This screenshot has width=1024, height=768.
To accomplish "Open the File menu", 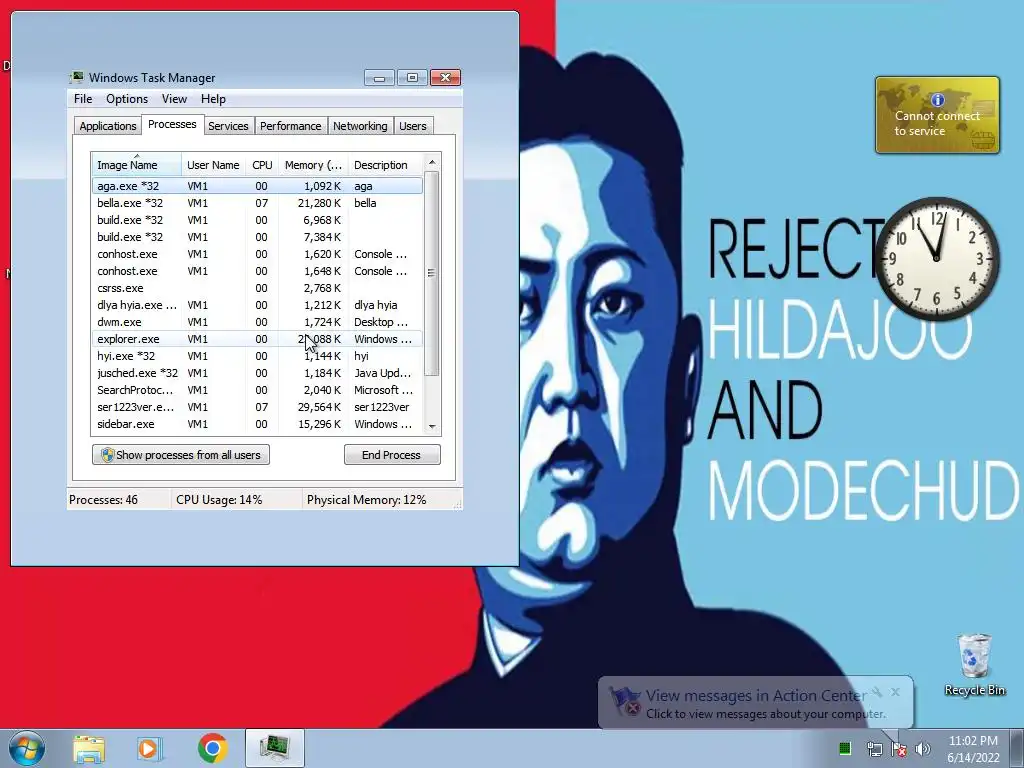I will point(83,99).
